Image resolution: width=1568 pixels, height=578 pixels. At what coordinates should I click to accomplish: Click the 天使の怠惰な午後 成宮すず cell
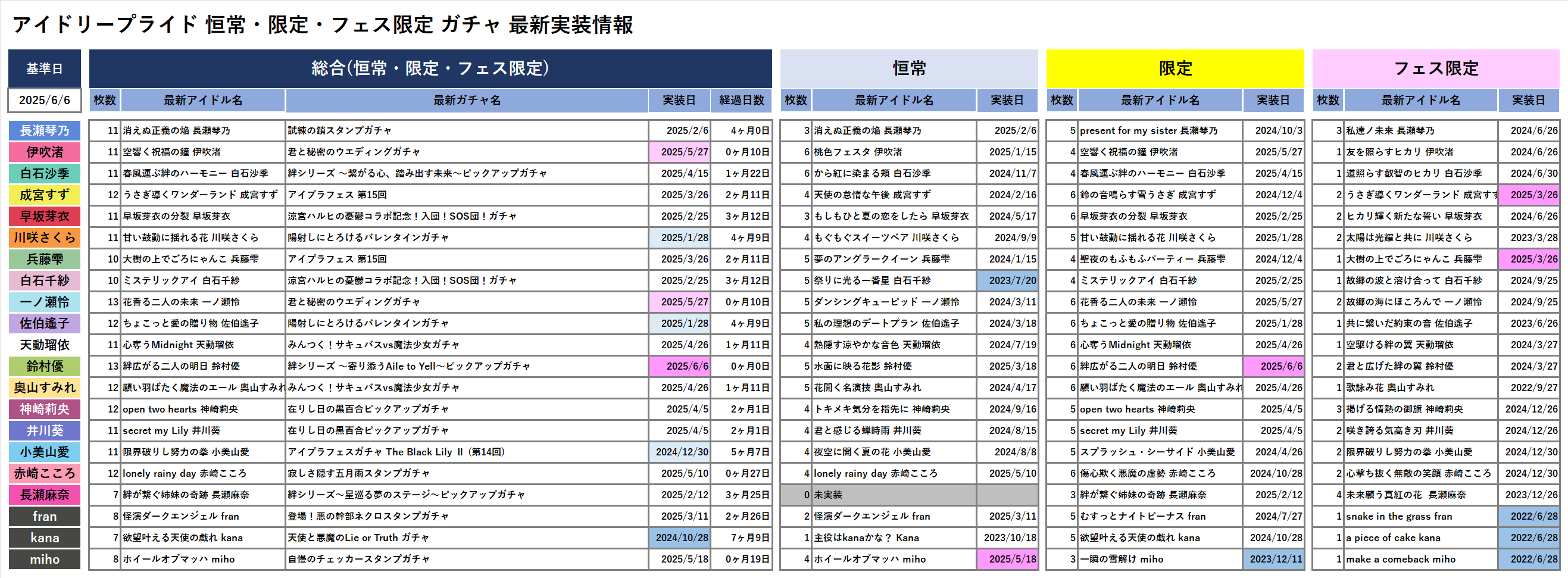(894, 195)
